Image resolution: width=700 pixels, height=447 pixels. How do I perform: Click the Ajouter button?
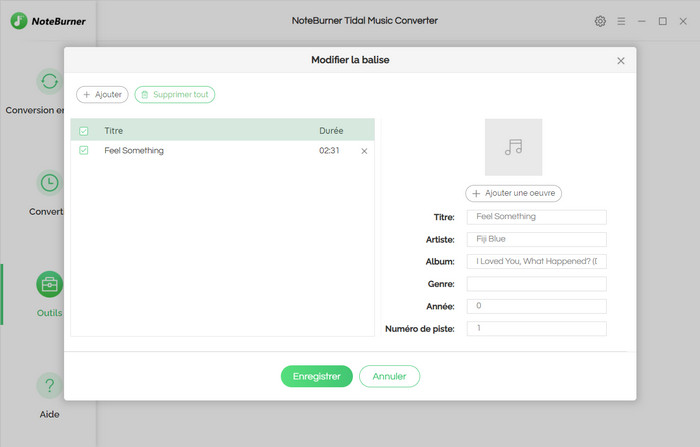point(102,95)
